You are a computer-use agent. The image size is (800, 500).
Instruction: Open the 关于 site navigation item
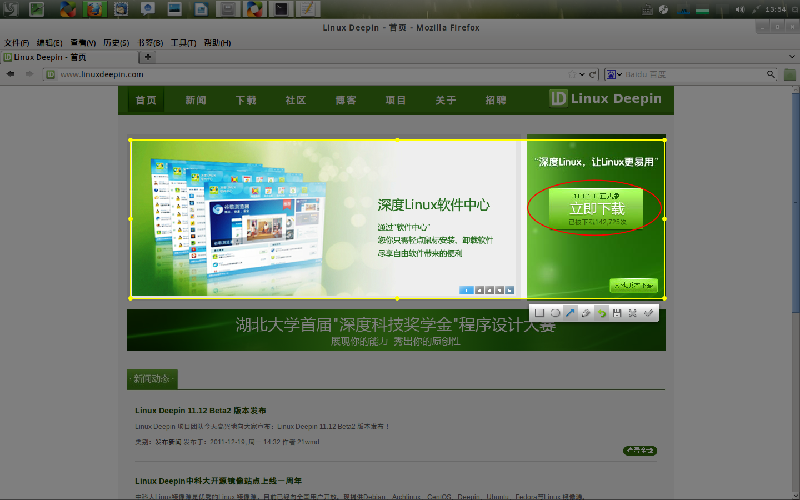tap(446, 100)
